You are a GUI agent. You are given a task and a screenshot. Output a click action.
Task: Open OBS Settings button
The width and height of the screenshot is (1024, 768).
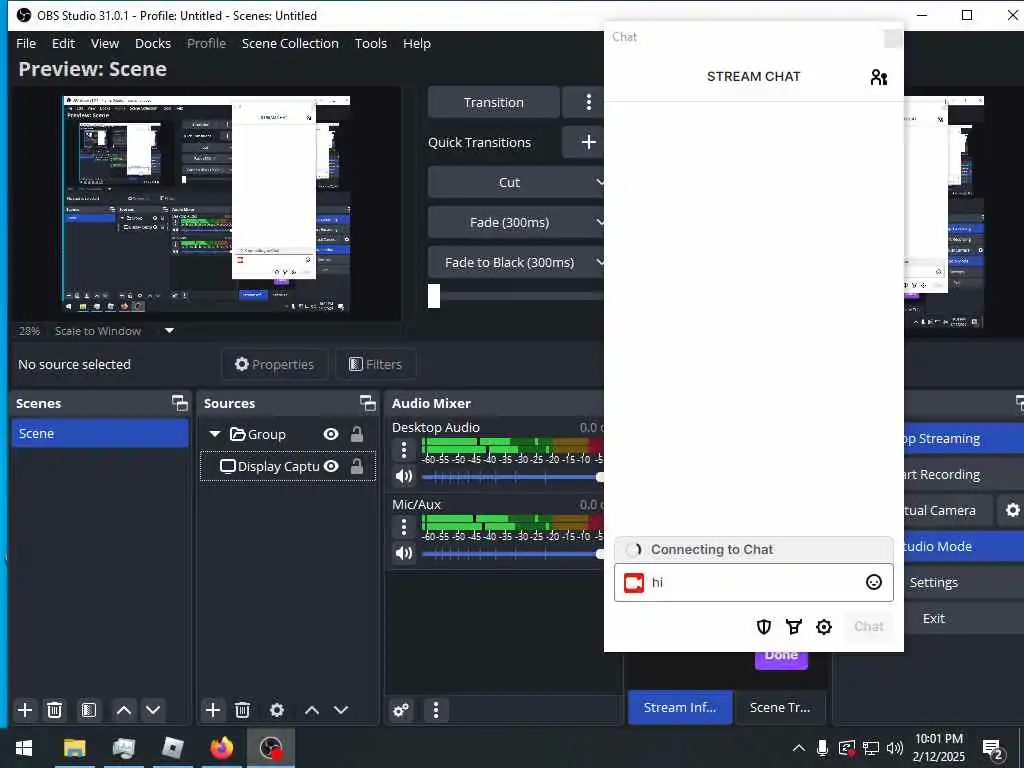tap(964, 582)
